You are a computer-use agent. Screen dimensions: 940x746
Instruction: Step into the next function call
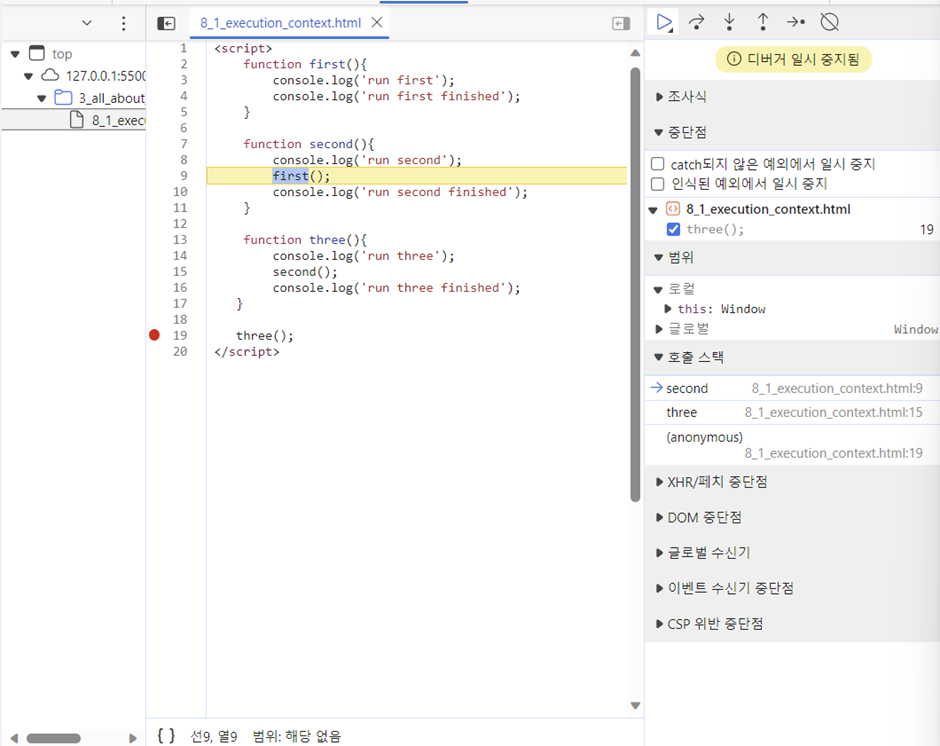730,23
